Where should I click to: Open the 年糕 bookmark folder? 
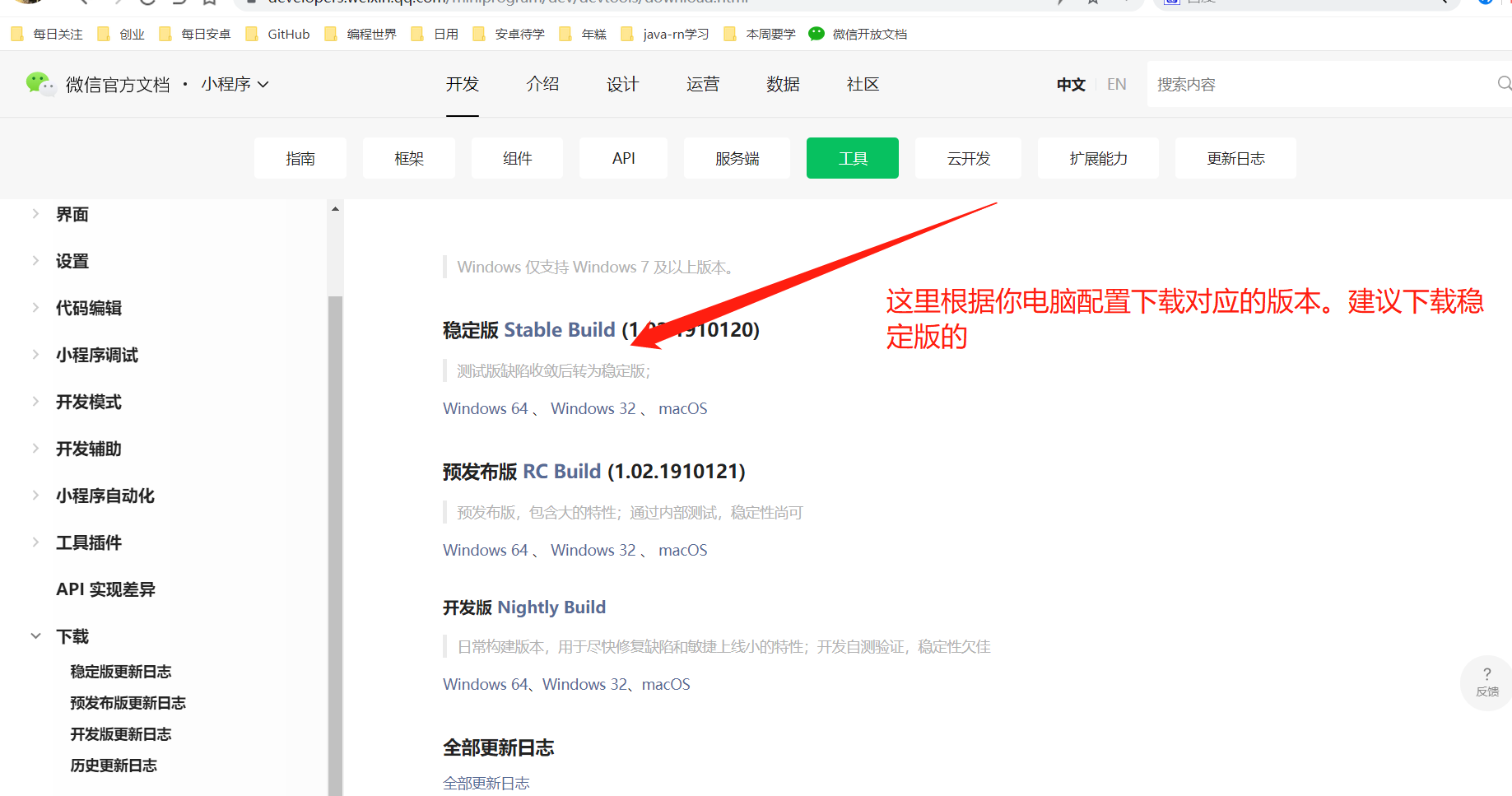coord(583,34)
